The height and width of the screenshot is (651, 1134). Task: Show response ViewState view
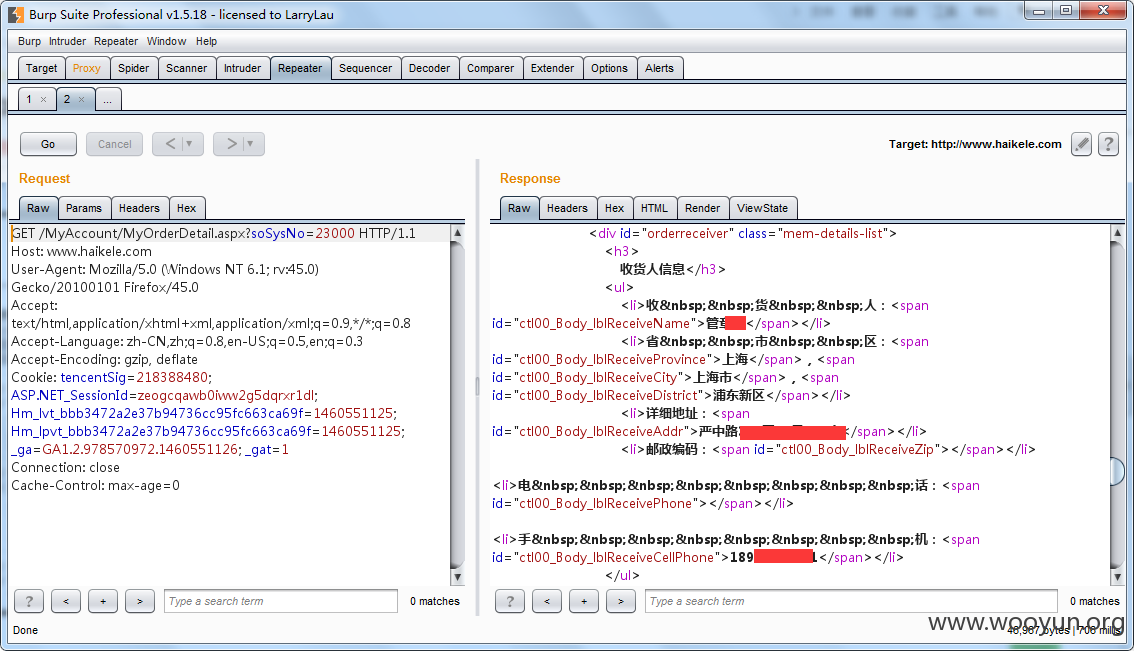click(762, 208)
